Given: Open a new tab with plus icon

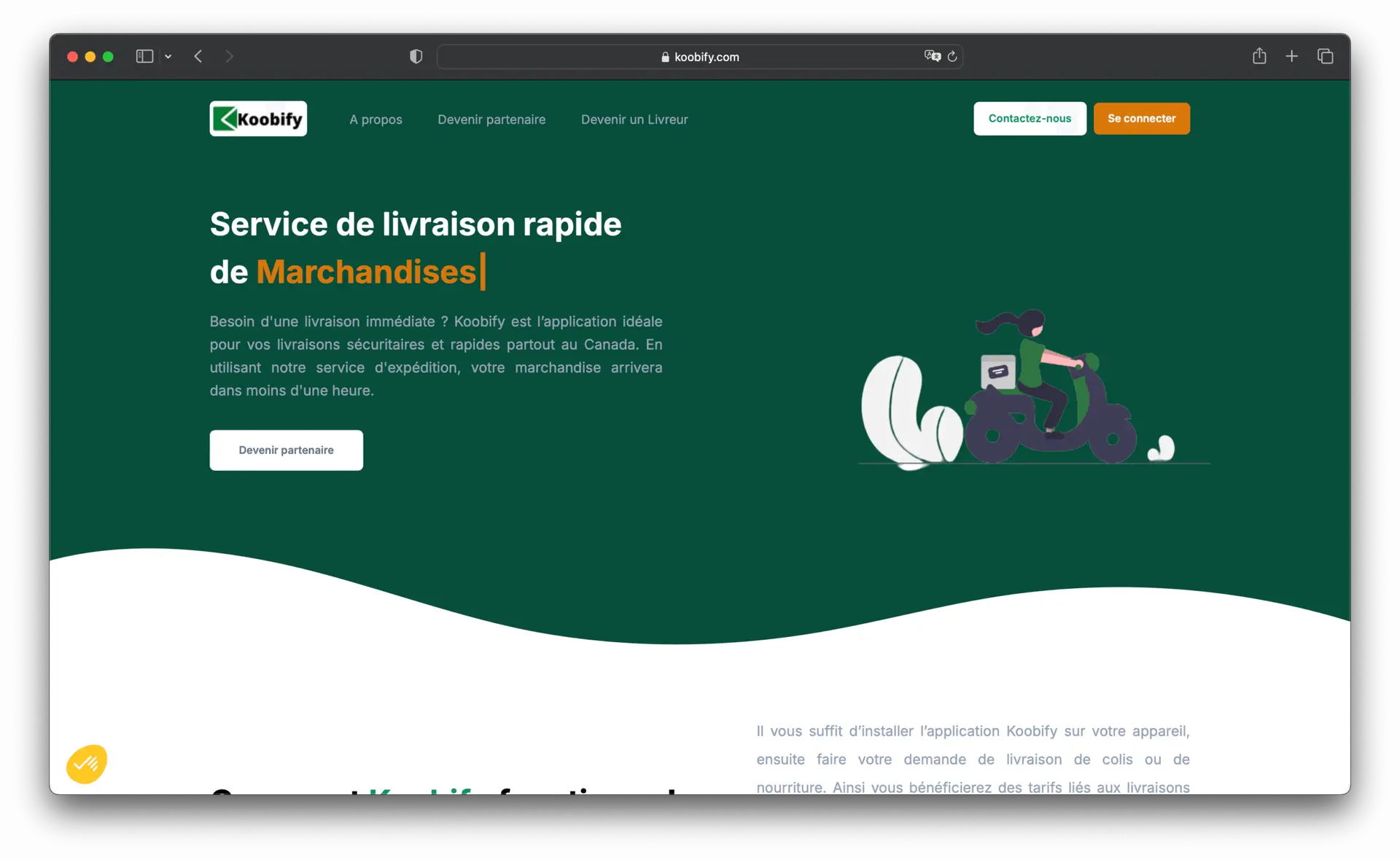Looking at the screenshot, I should point(1291,56).
